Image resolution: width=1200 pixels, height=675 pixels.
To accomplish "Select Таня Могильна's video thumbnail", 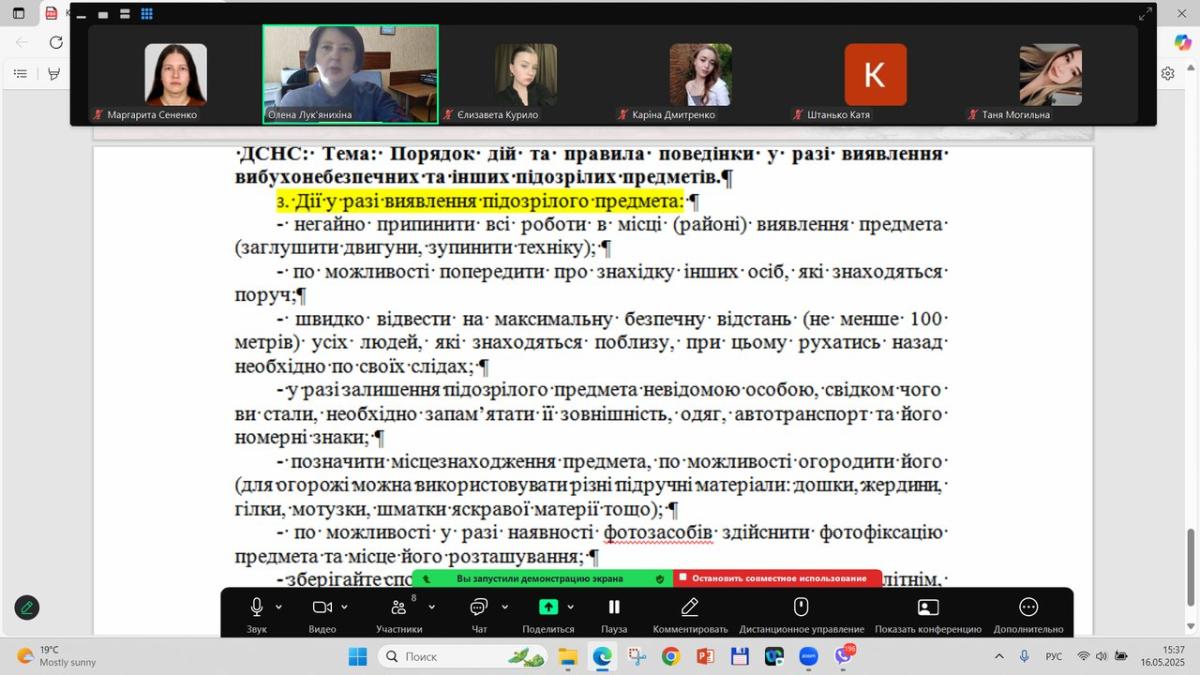I will click(x=1050, y=75).
